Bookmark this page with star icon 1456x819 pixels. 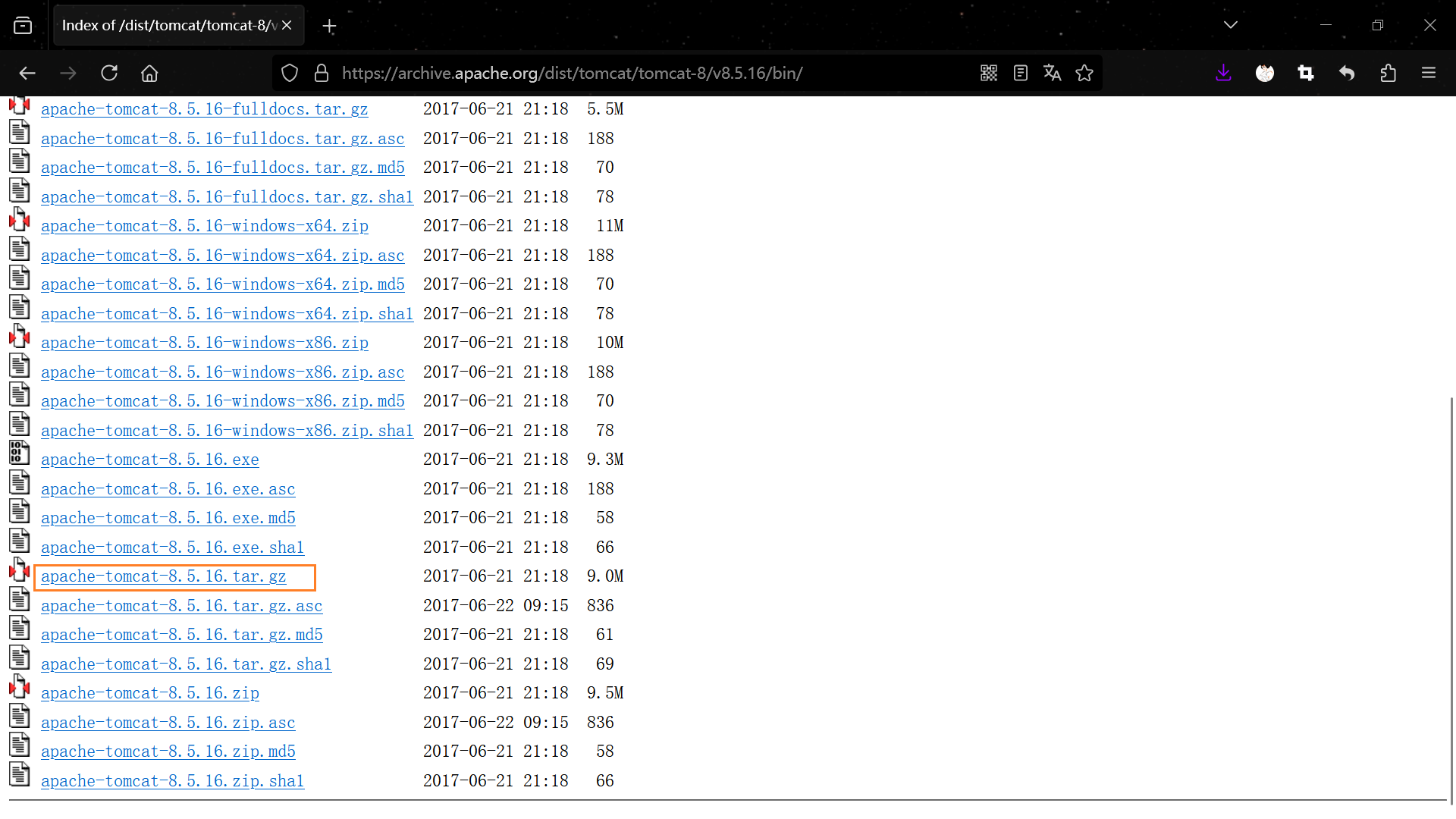(x=1084, y=73)
